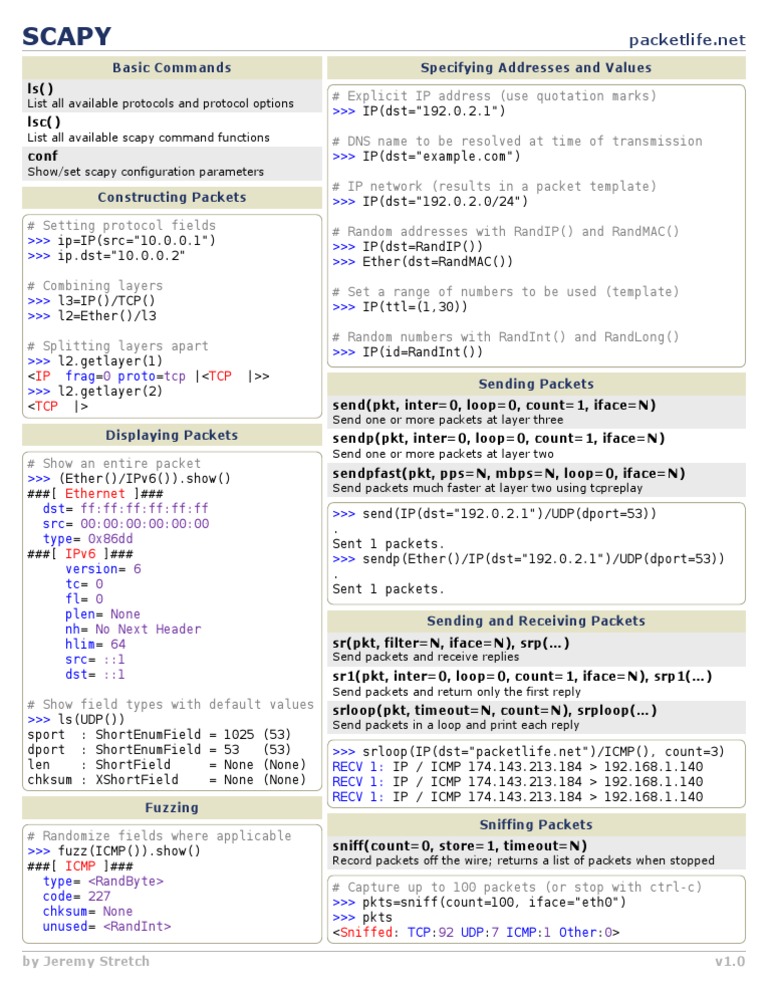Click the by Jeremy Stretch footer text
768x994 pixels.
86,961
